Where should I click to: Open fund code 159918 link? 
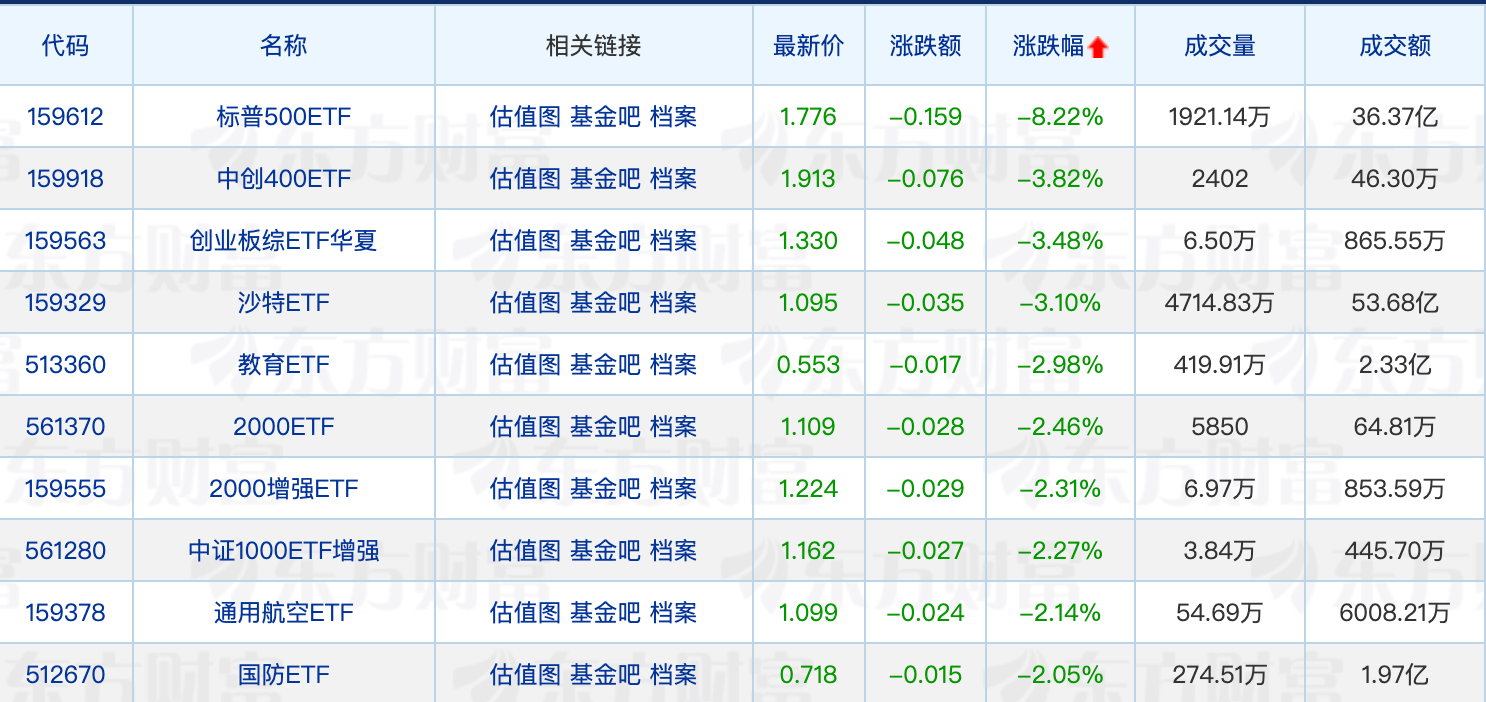(x=65, y=179)
